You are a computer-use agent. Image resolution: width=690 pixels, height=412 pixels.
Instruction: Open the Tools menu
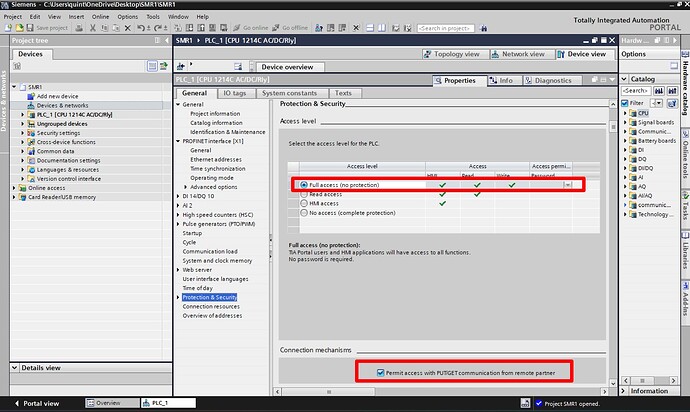click(153, 17)
